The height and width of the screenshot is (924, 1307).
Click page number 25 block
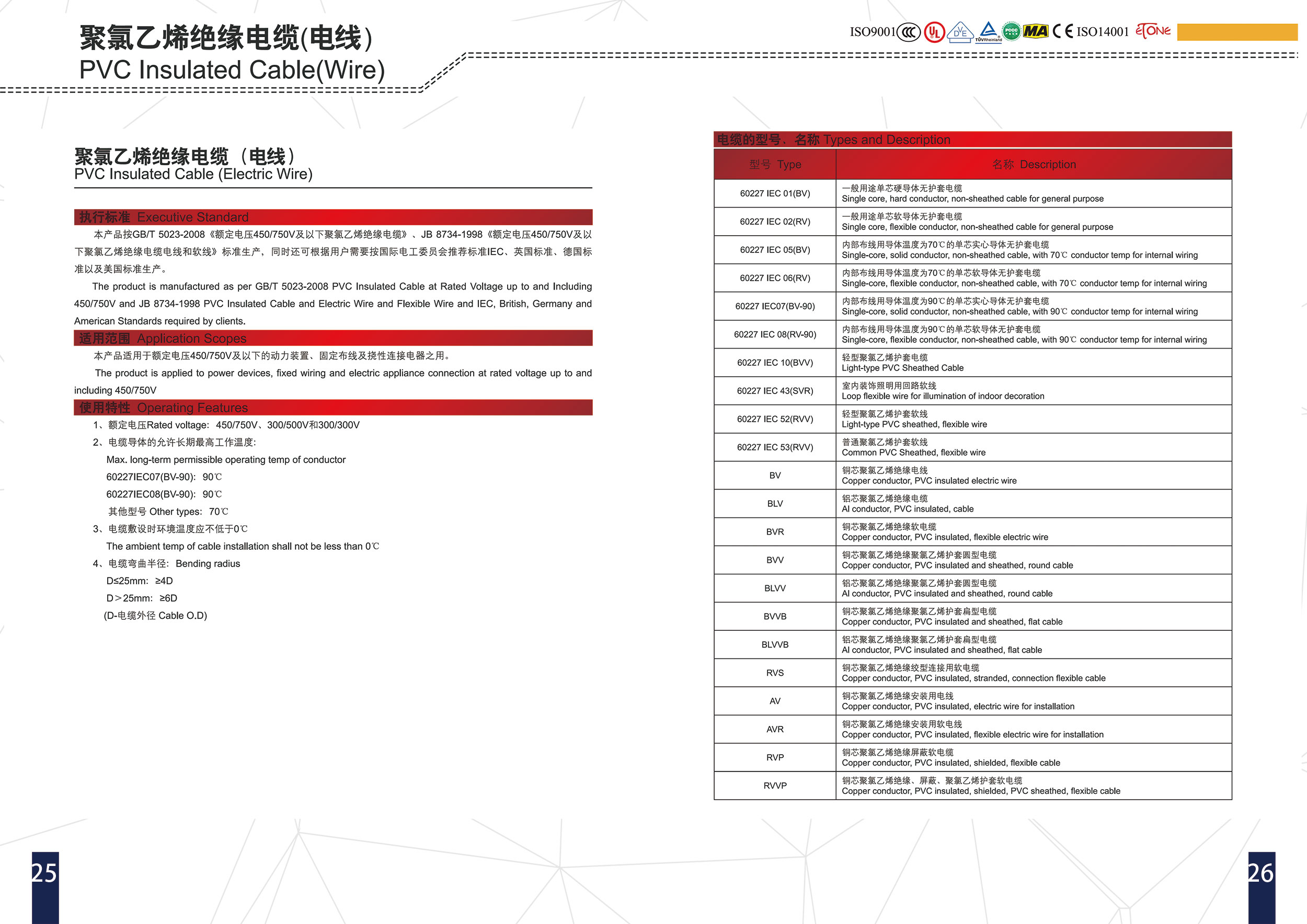pyautogui.click(x=45, y=887)
